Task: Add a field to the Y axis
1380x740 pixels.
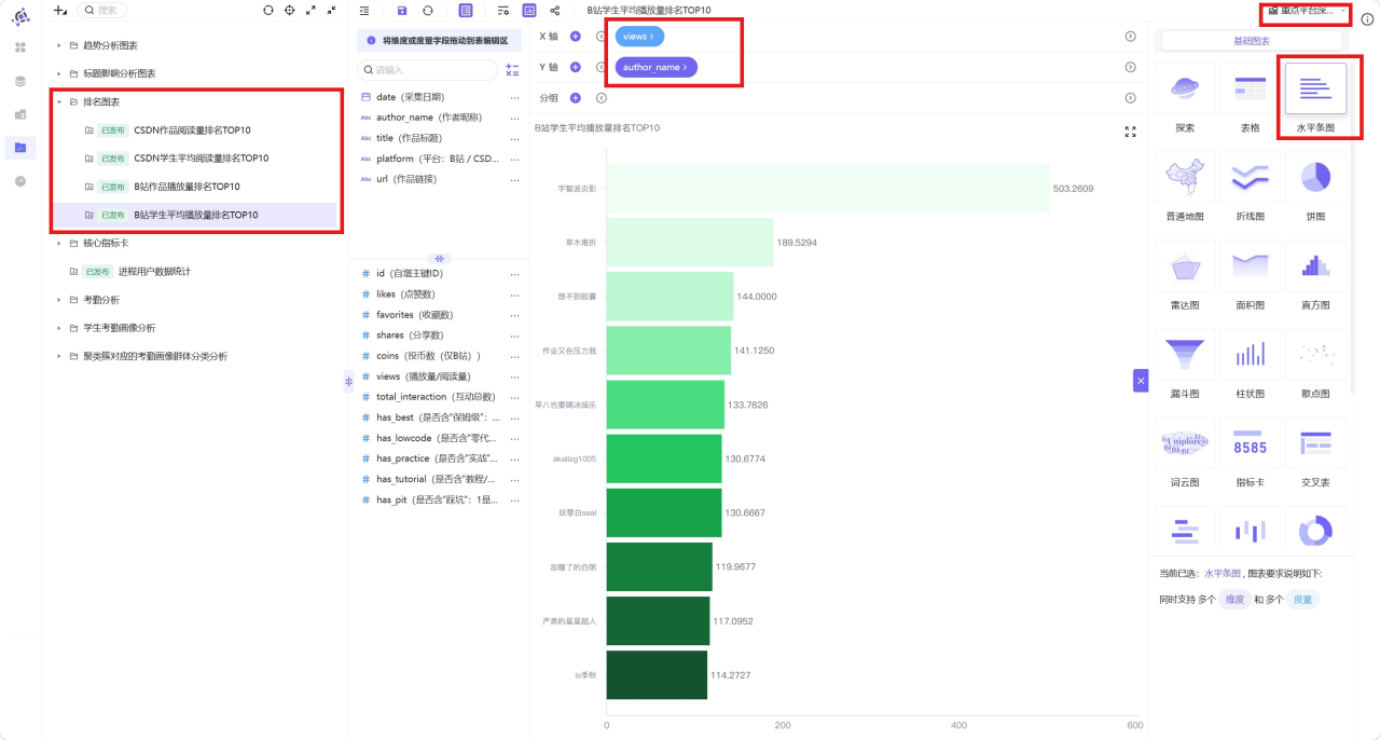Action: pyautogui.click(x=575, y=67)
